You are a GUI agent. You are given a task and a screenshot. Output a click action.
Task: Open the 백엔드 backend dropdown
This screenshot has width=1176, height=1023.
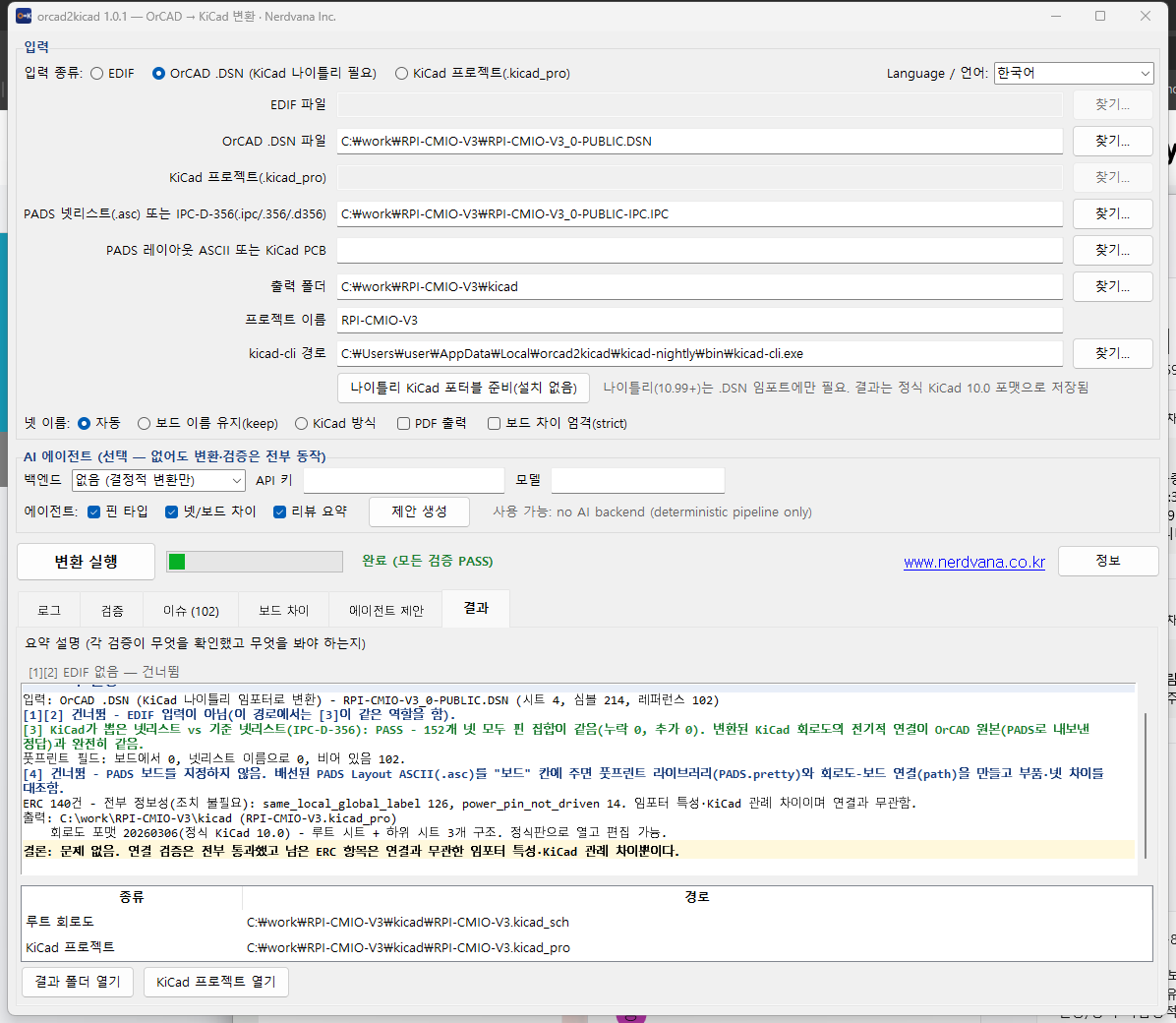coord(158,480)
